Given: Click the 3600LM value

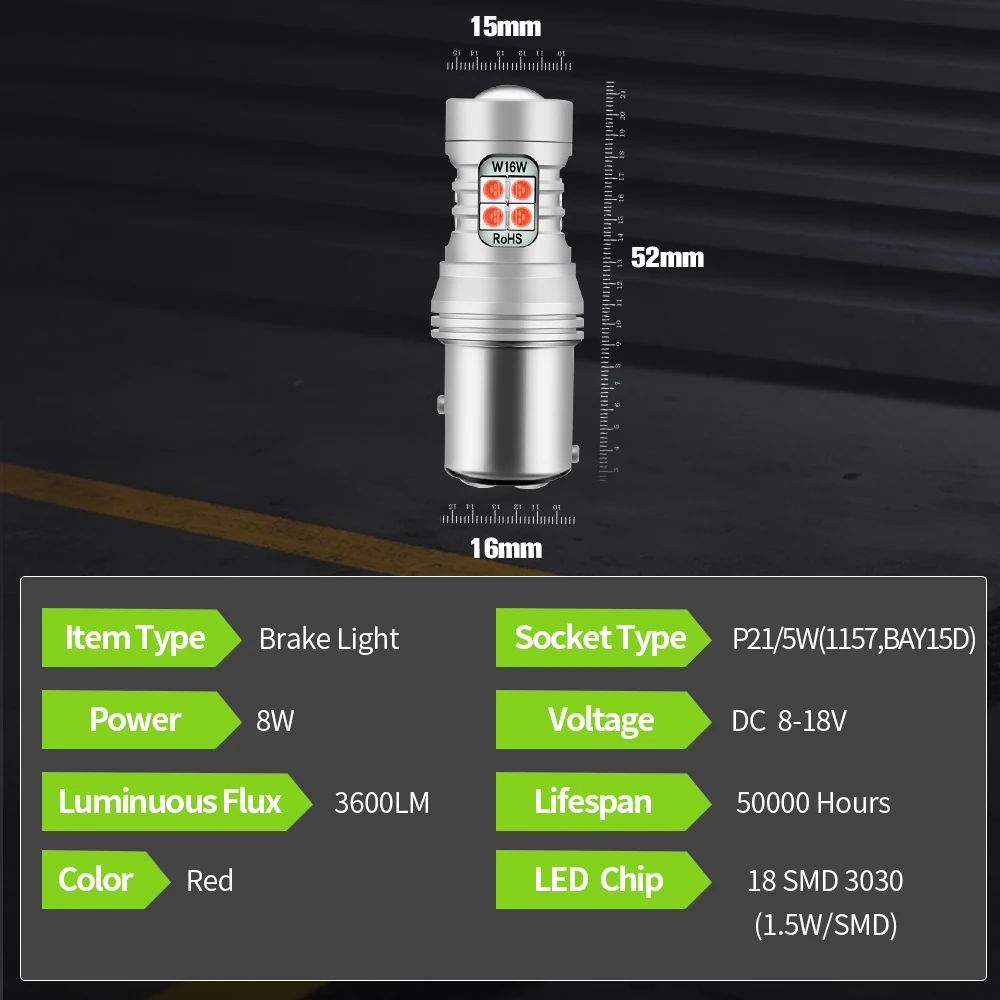Looking at the screenshot, I should pos(382,803).
